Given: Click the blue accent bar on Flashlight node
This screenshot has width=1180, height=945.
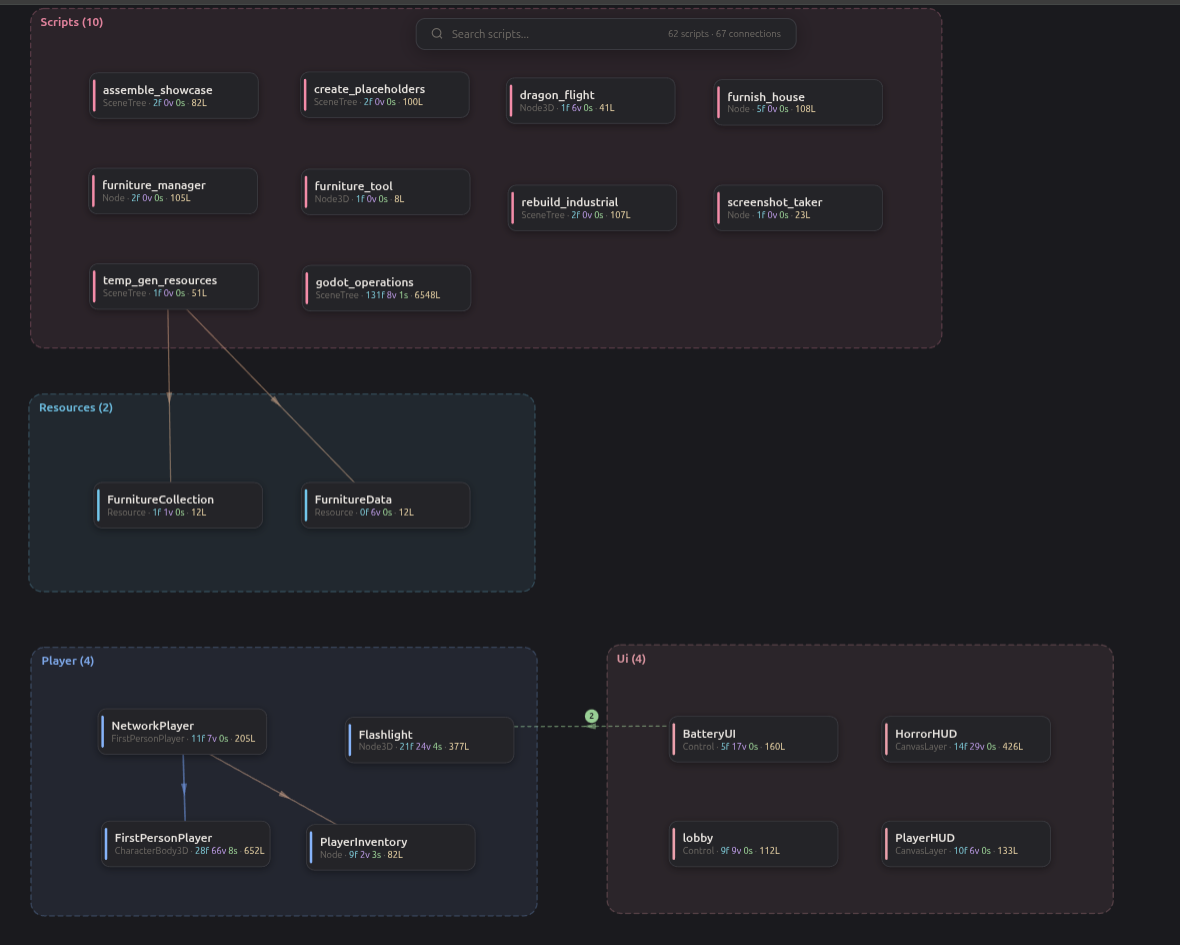Looking at the screenshot, I should 350,740.
